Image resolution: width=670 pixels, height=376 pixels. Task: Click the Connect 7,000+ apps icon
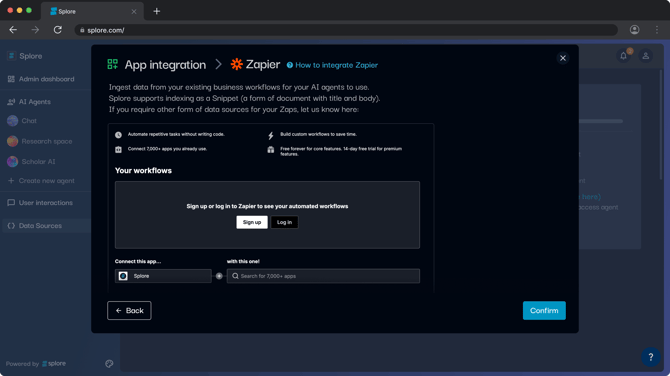[118, 150]
